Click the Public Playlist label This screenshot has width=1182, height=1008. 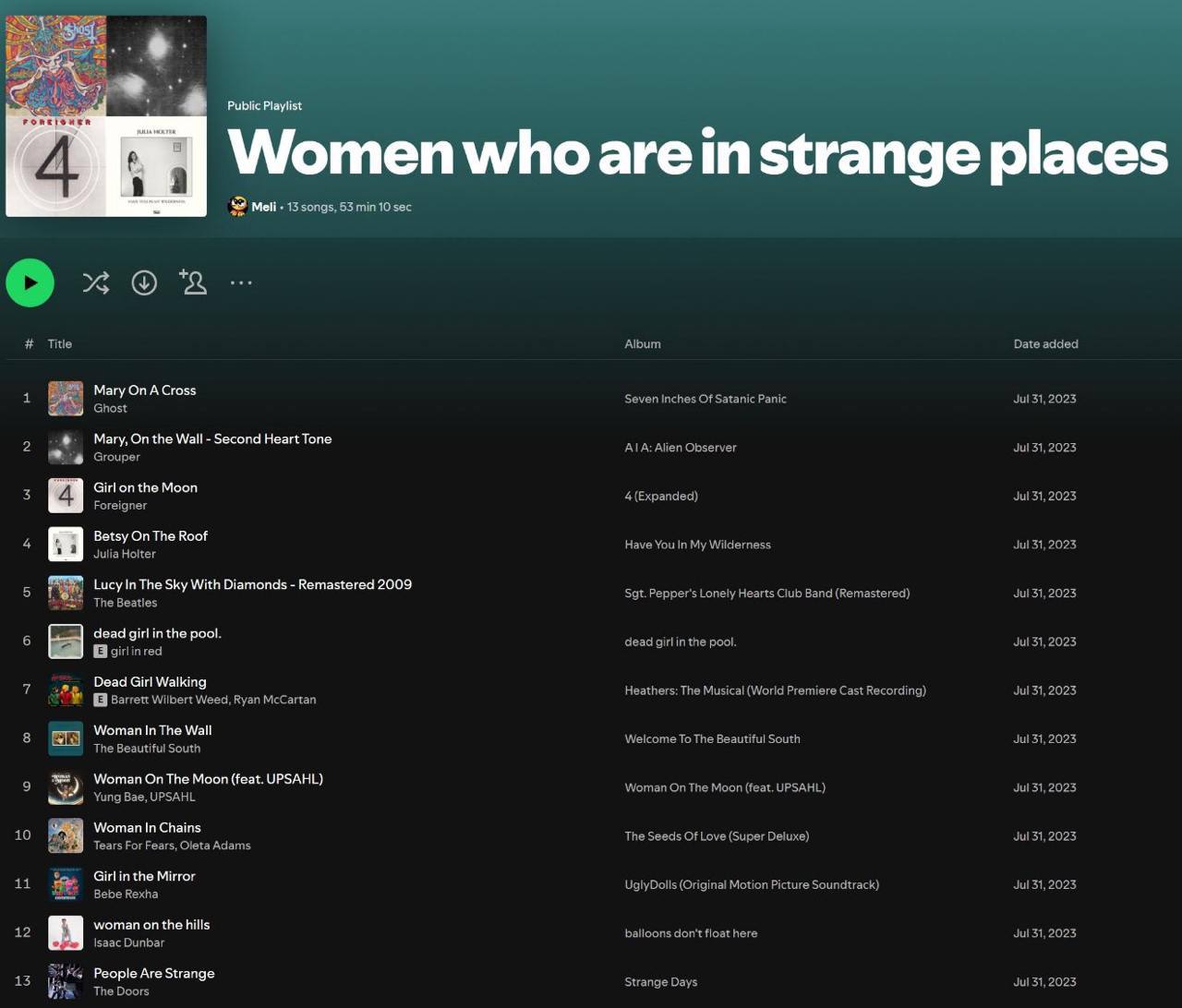(x=264, y=105)
